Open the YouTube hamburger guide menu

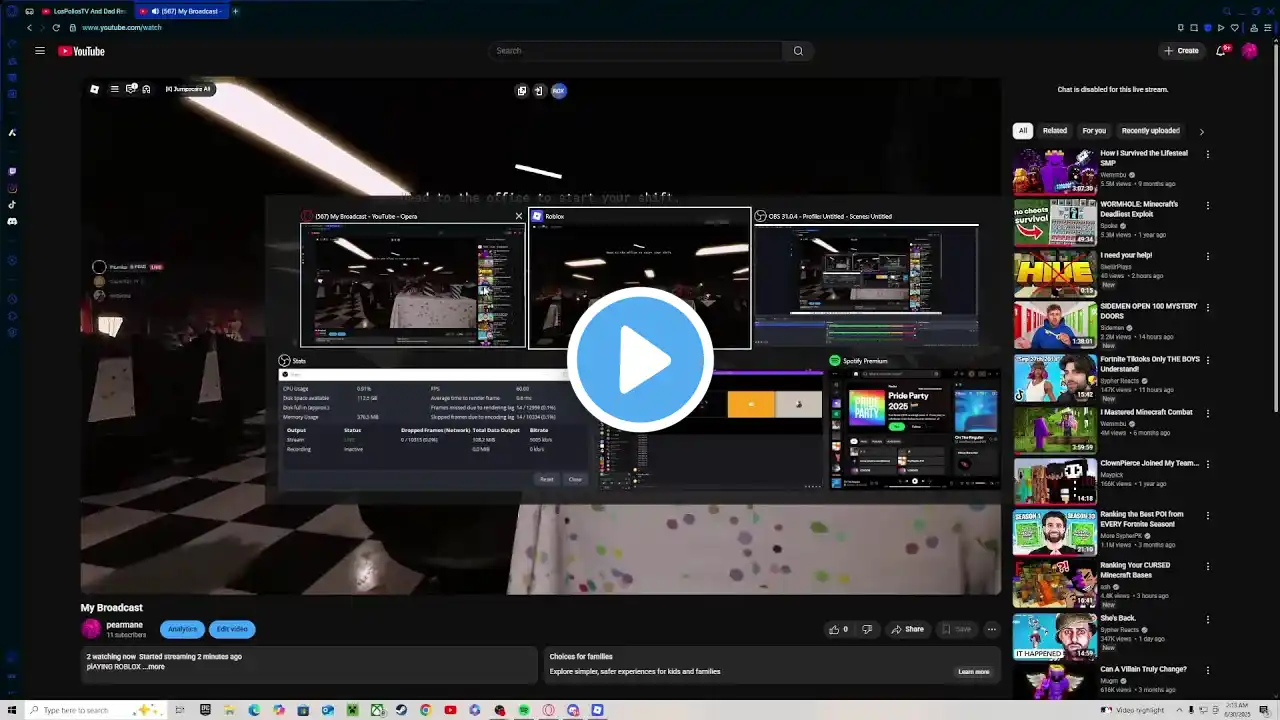[x=40, y=51]
